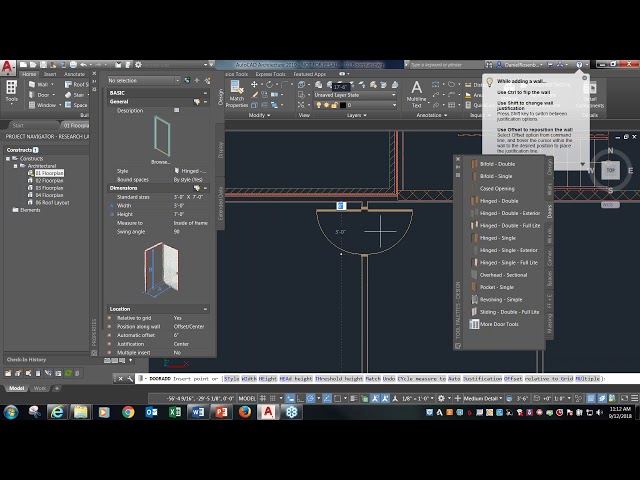640x480 pixels.
Task: Open the Express Tools ribbon tab
Action: point(270,74)
